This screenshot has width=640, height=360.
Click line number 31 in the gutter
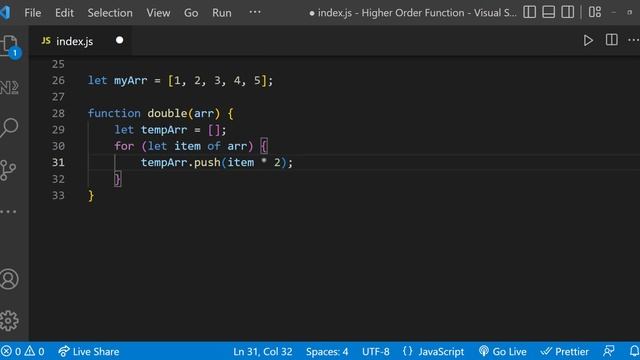coord(58,162)
